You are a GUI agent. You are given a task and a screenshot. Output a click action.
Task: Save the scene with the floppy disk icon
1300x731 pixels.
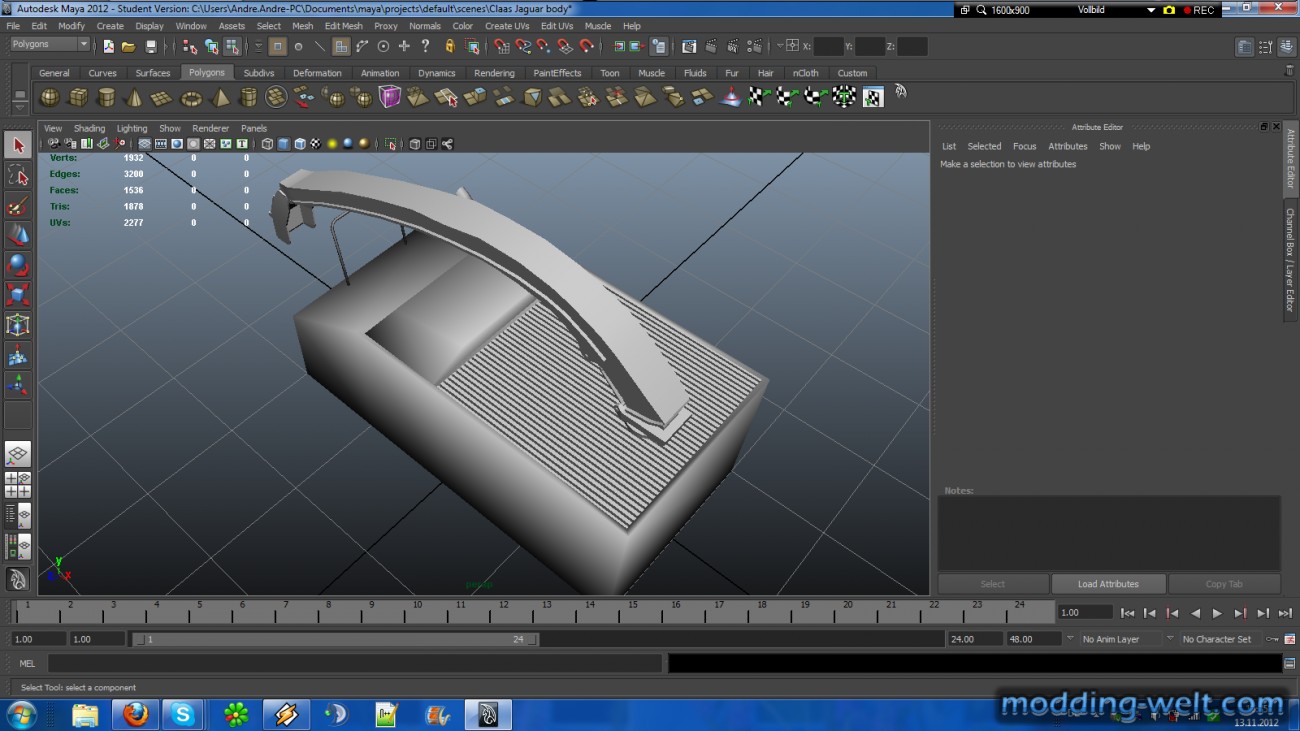[151, 46]
